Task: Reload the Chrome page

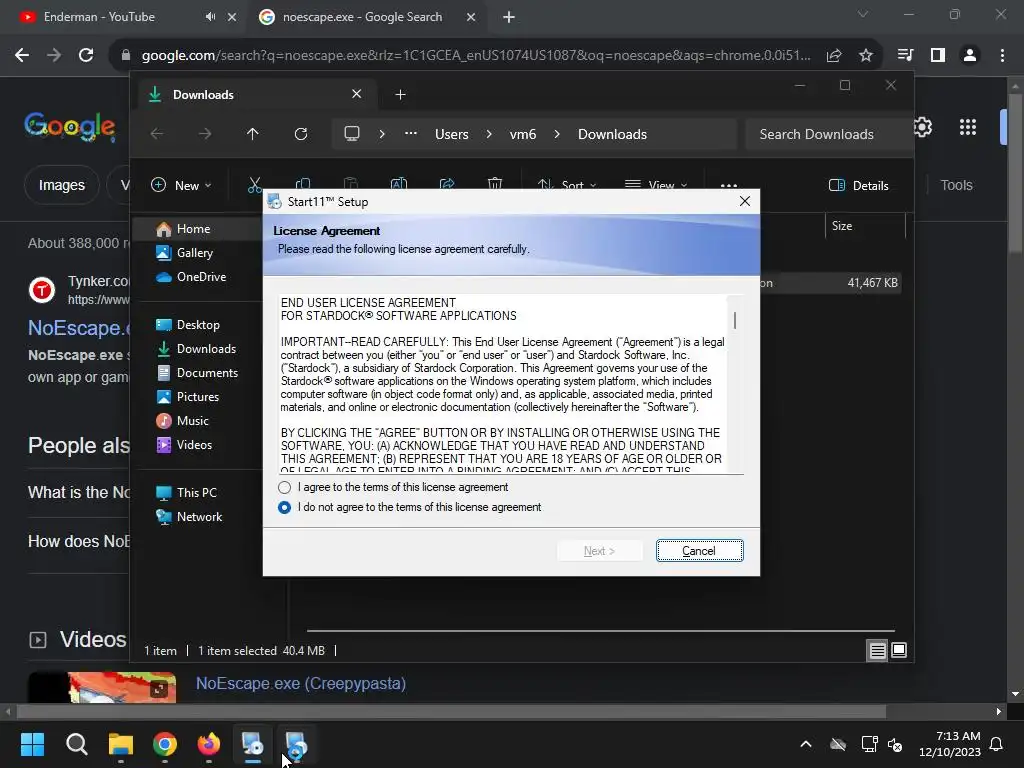Action: point(86,56)
